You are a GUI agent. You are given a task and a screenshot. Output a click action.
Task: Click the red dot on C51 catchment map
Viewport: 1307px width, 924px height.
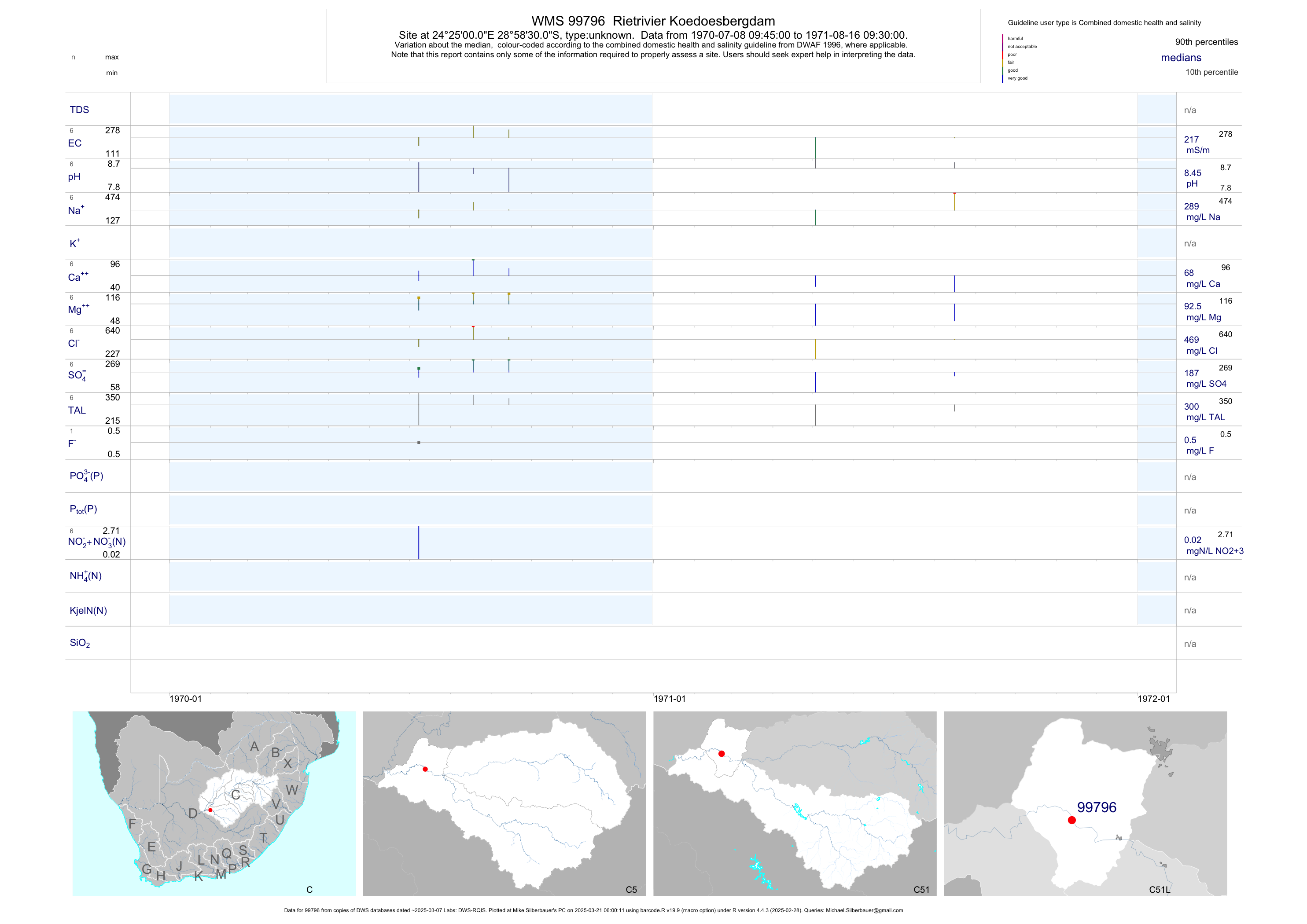(721, 754)
